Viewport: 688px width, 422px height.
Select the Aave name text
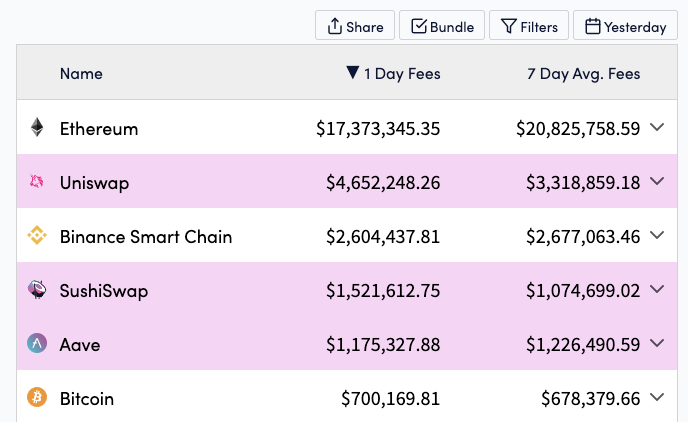(80, 344)
